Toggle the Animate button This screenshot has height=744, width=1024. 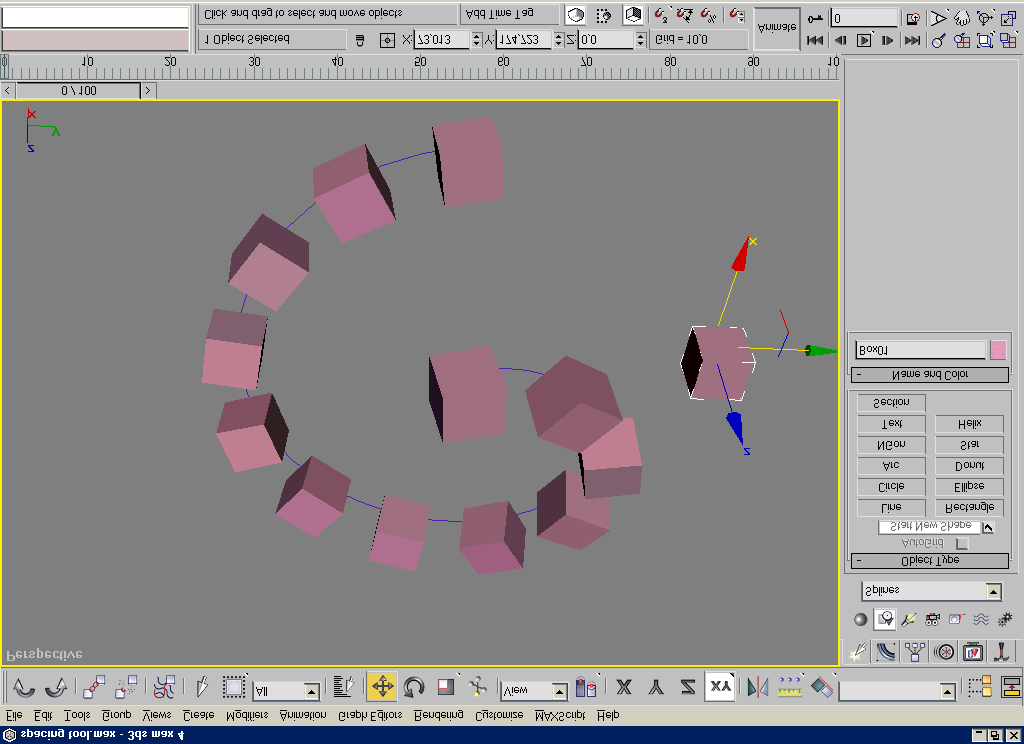point(777,28)
